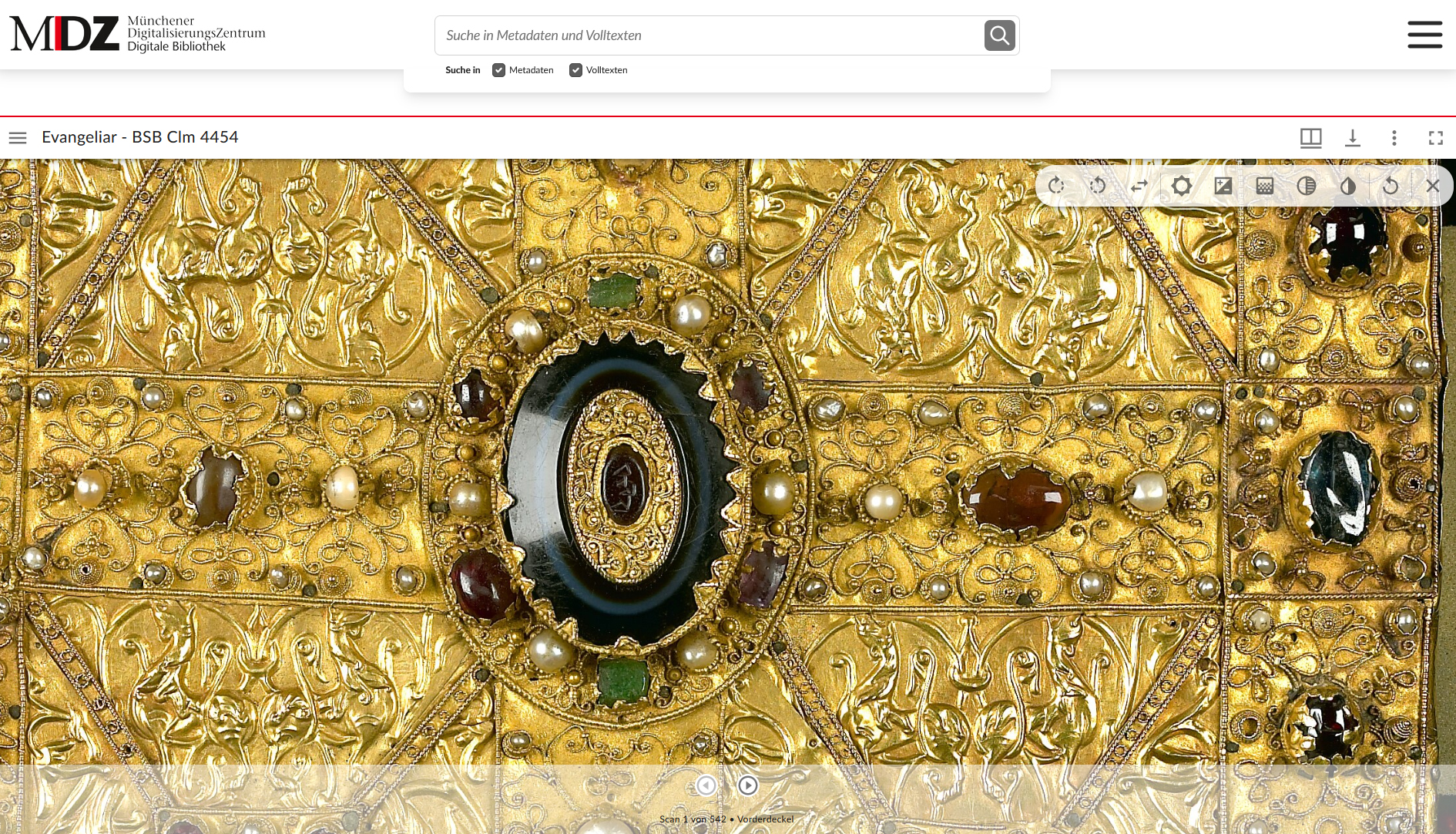Open the book view layout options
Image resolution: width=1456 pixels, height=834 pixels.
1310,138
